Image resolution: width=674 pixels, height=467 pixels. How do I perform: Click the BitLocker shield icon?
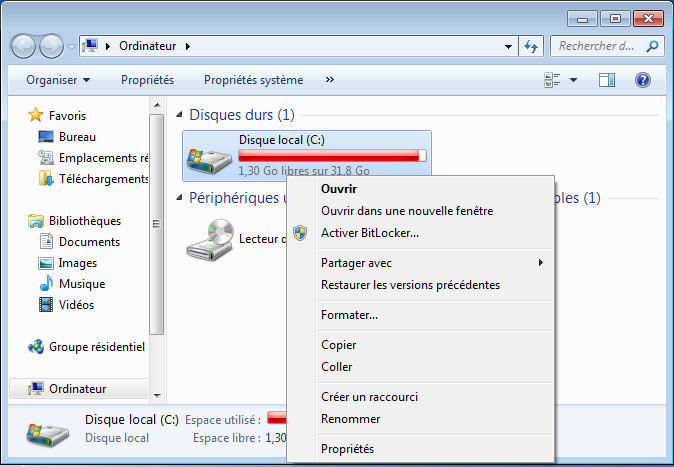point(300,233)
